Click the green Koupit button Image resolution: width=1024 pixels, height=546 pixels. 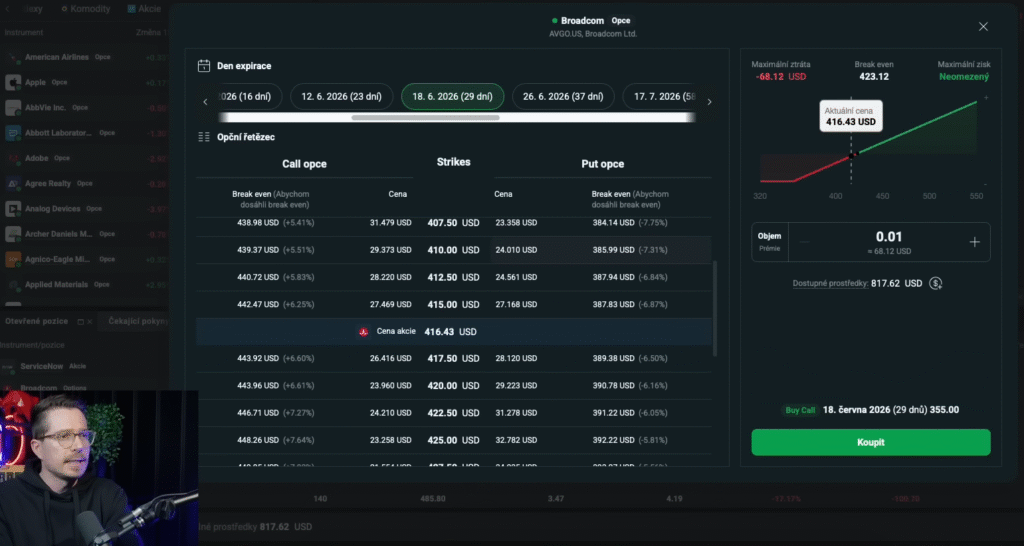(x=871, y=442)
